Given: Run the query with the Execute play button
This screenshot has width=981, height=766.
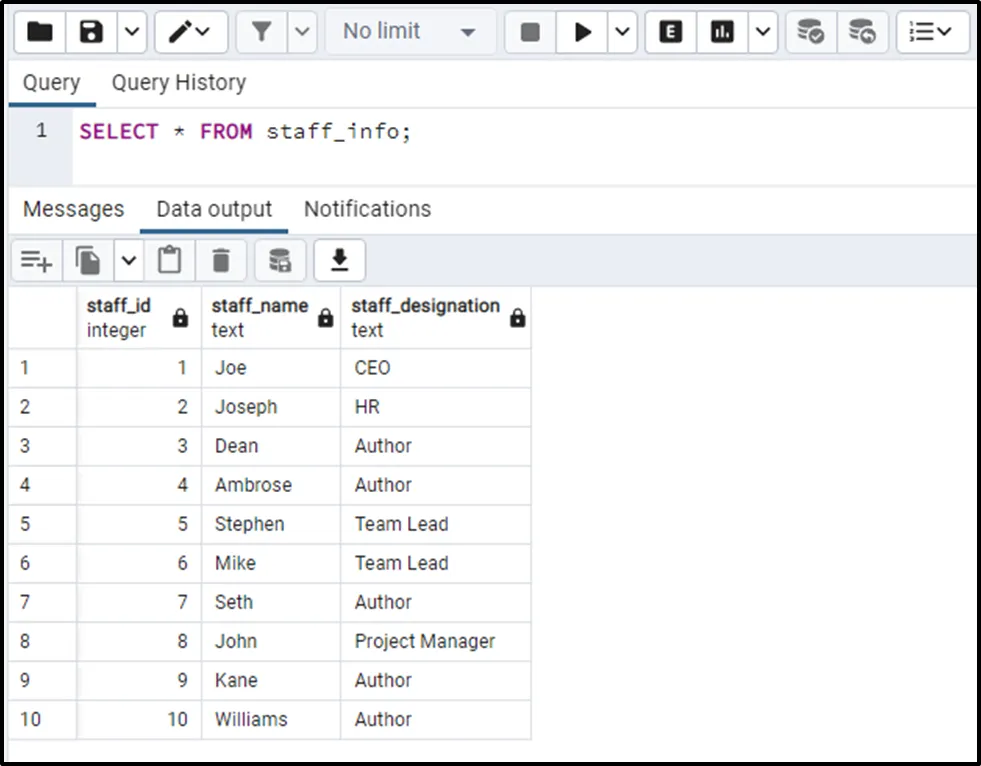Looking at the screenshot, I should click(x=582, y=32).
